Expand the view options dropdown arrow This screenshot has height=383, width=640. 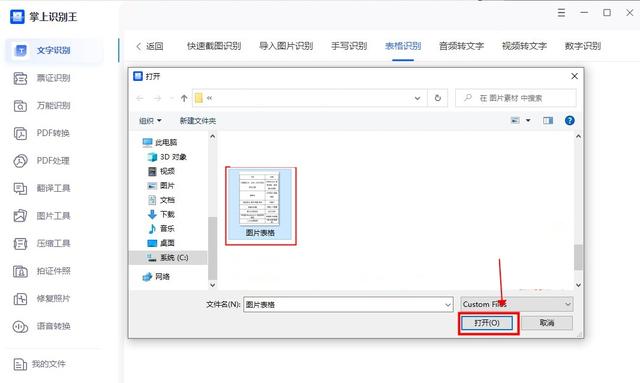coord(528,120)
